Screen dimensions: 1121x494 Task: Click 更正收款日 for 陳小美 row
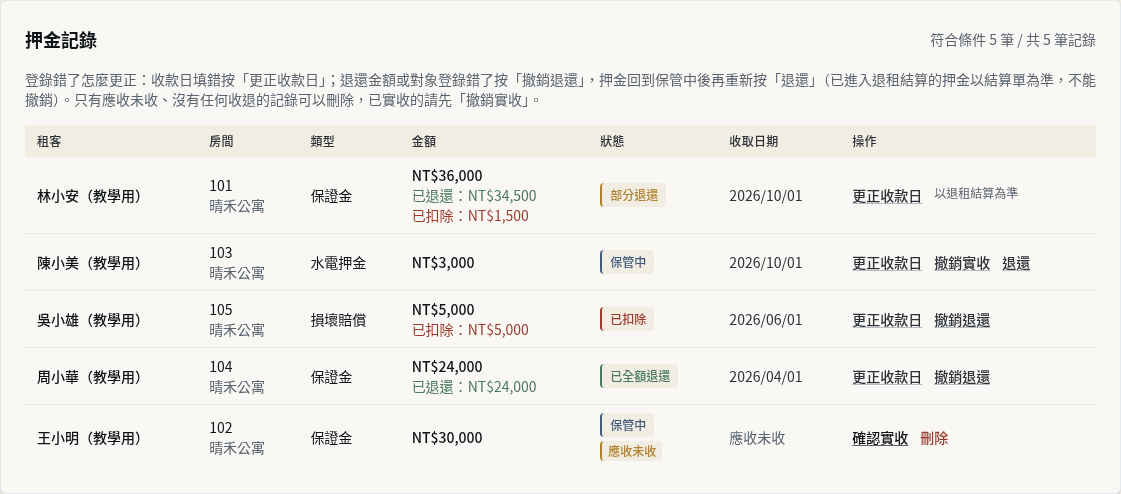887,263
